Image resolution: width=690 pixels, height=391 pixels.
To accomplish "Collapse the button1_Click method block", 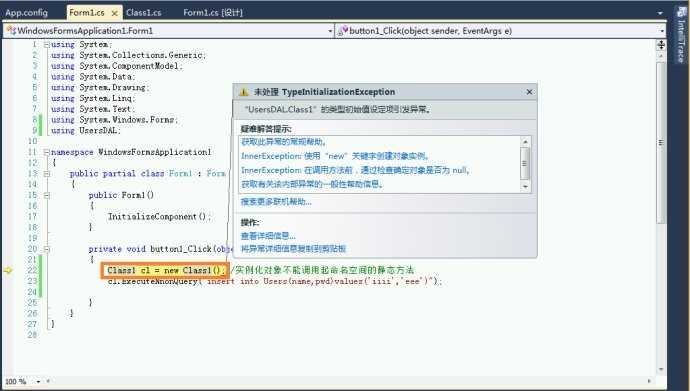I will click(46, 249).
